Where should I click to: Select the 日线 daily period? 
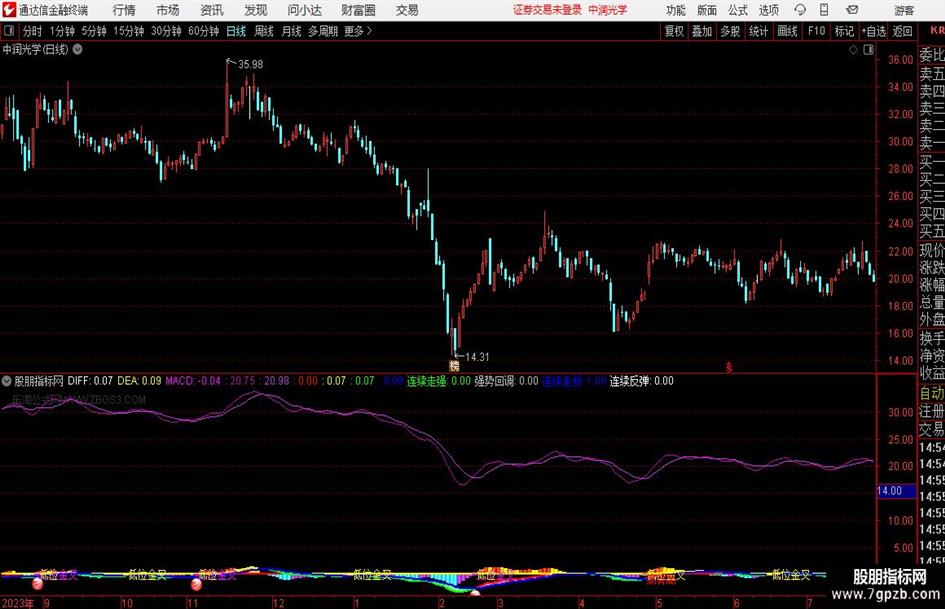[236, 31]
